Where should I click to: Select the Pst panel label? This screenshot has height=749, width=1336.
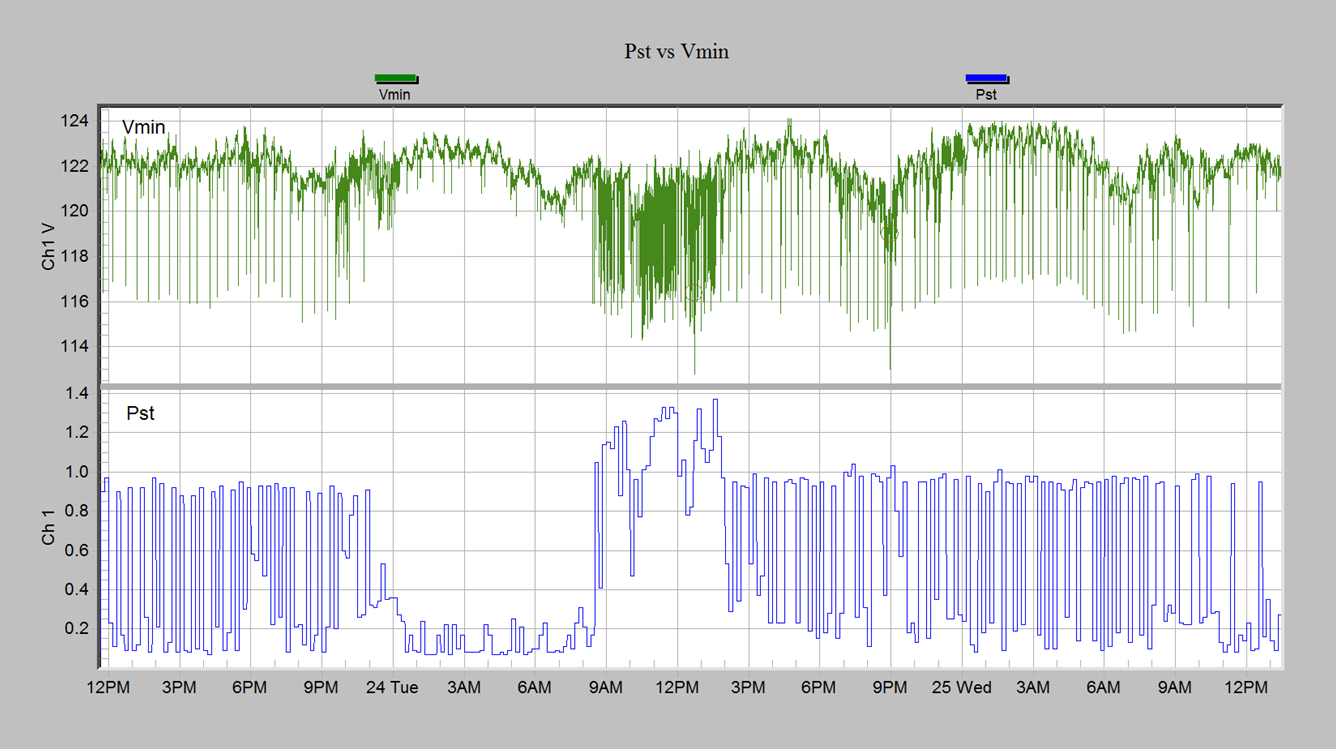[x=140, y=413]
